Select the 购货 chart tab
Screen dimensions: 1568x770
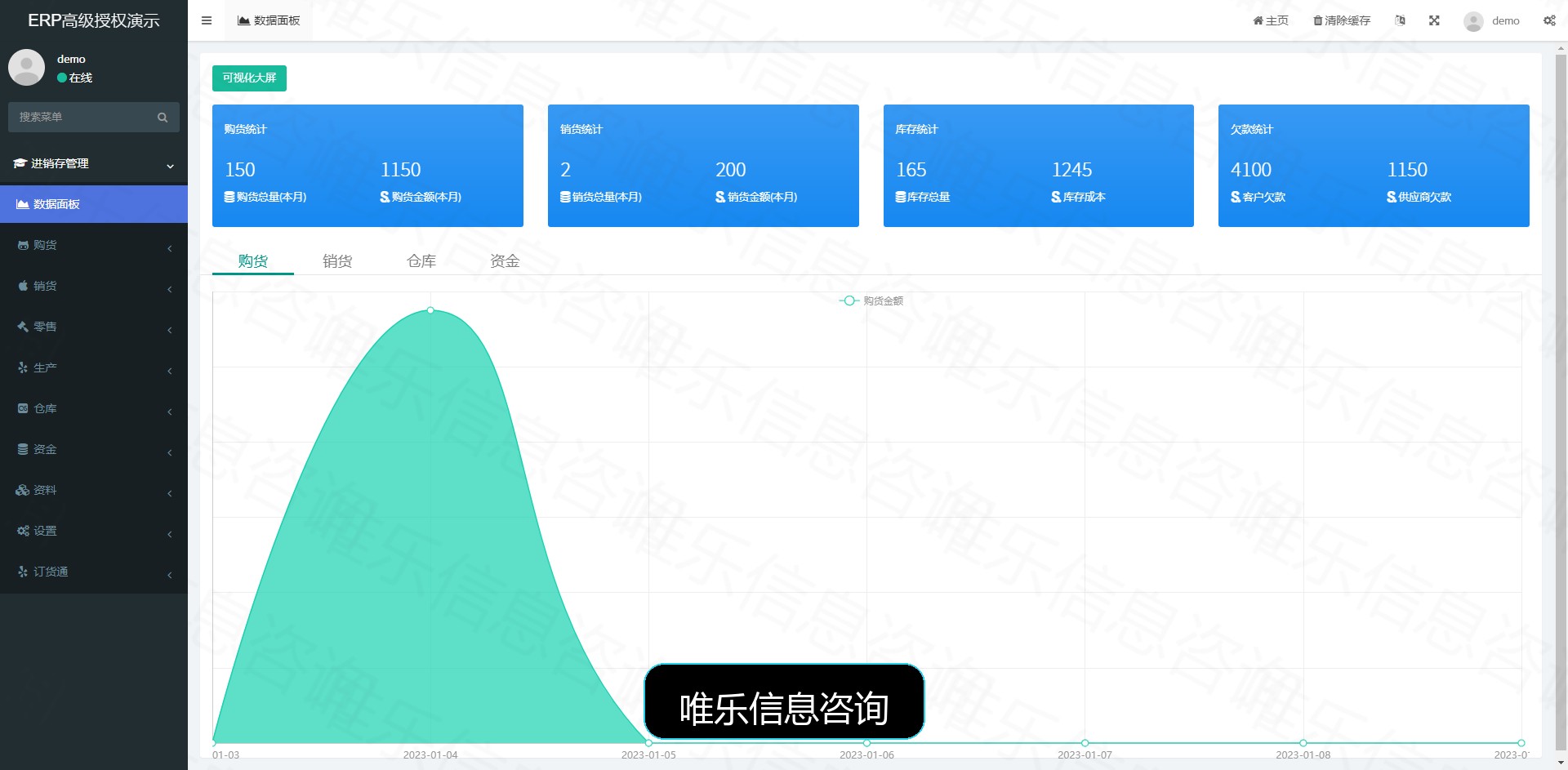[x=253, y=261]
